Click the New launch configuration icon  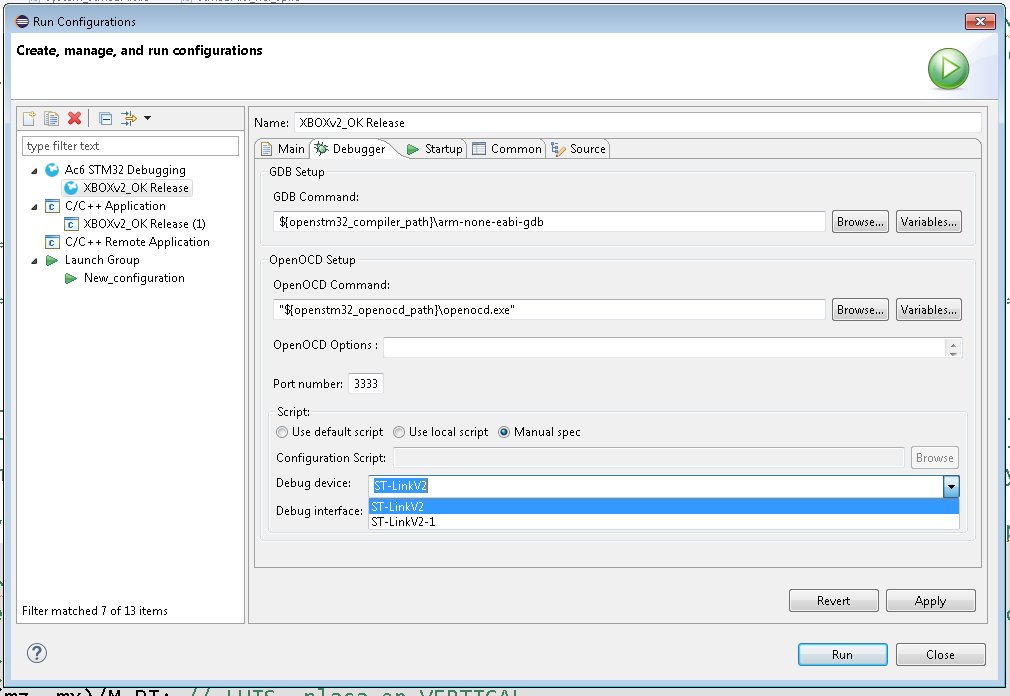coord(29,118)
